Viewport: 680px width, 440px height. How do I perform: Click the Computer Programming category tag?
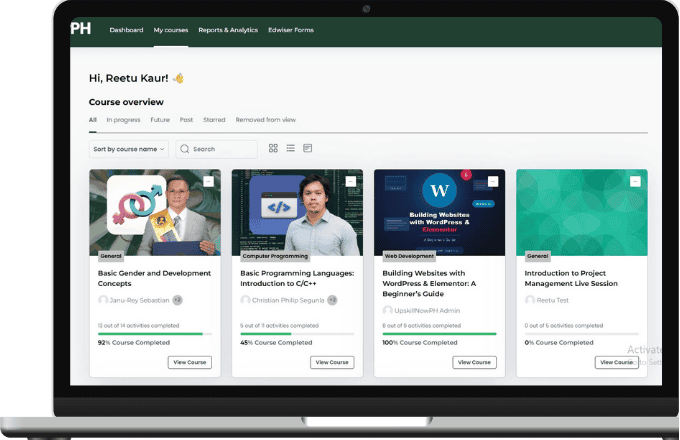[x=275, y=256]
